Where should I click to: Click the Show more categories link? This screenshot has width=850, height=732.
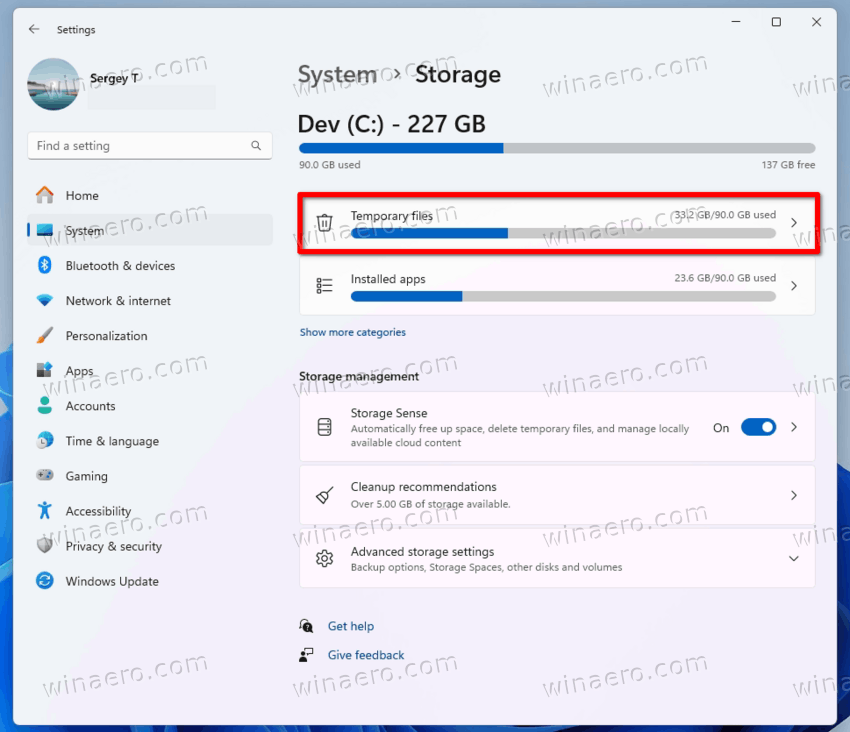[355, 331]
